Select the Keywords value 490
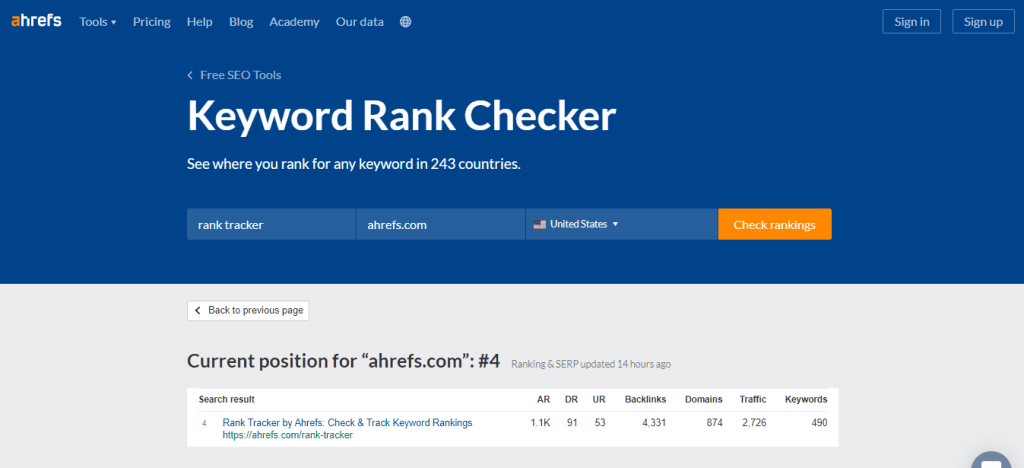The height and width of the screenshot is (468, 1024). [x=819, y=423]
